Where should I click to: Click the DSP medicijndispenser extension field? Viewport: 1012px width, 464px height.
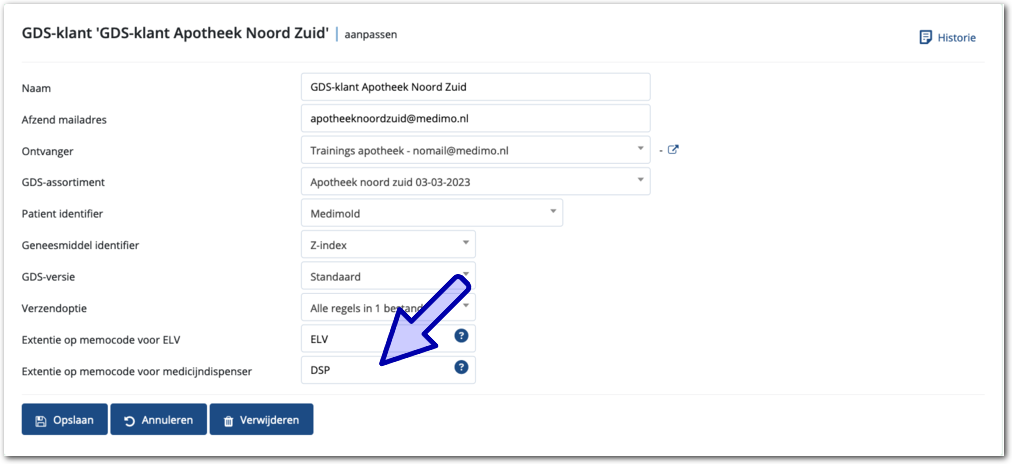[375, 369]
